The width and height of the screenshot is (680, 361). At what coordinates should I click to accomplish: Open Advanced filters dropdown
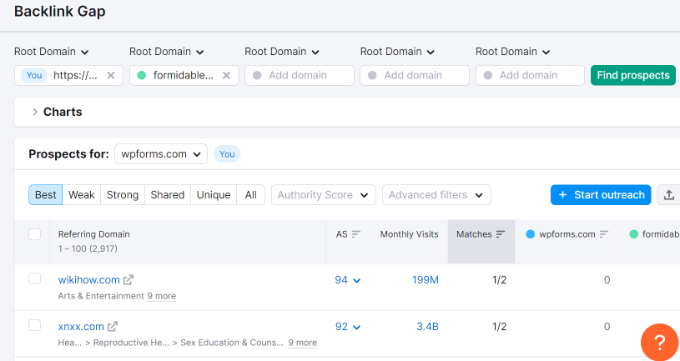pos(436,195)
